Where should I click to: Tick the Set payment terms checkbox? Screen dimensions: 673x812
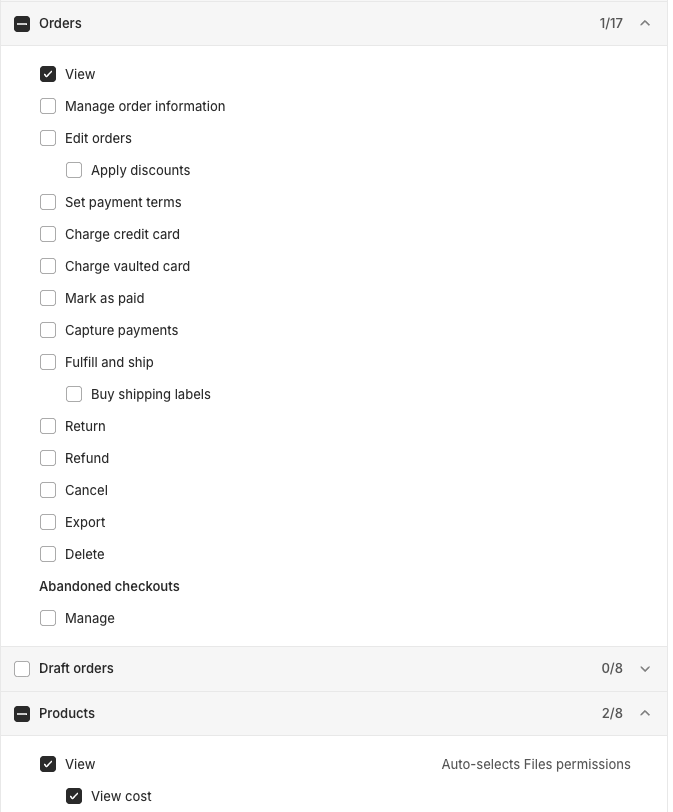(x=48, y=202)
